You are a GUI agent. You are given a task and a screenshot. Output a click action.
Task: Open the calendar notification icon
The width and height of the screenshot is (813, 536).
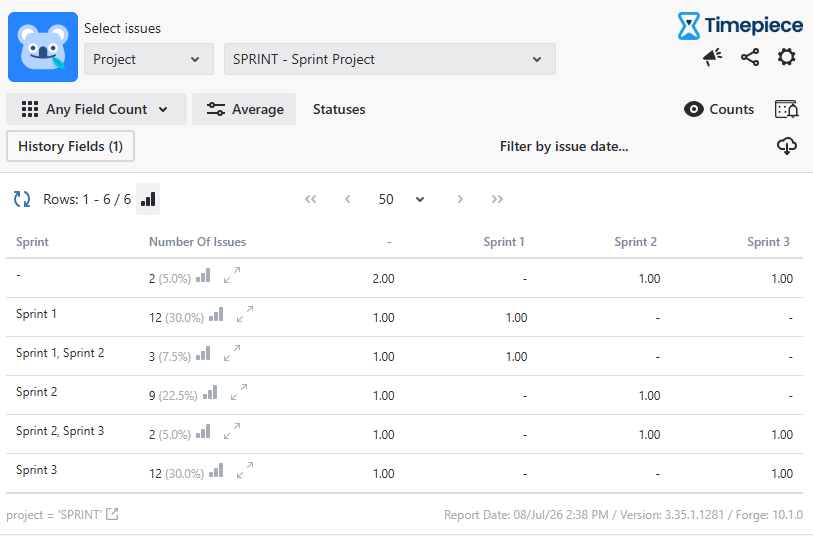pos(787,109)
